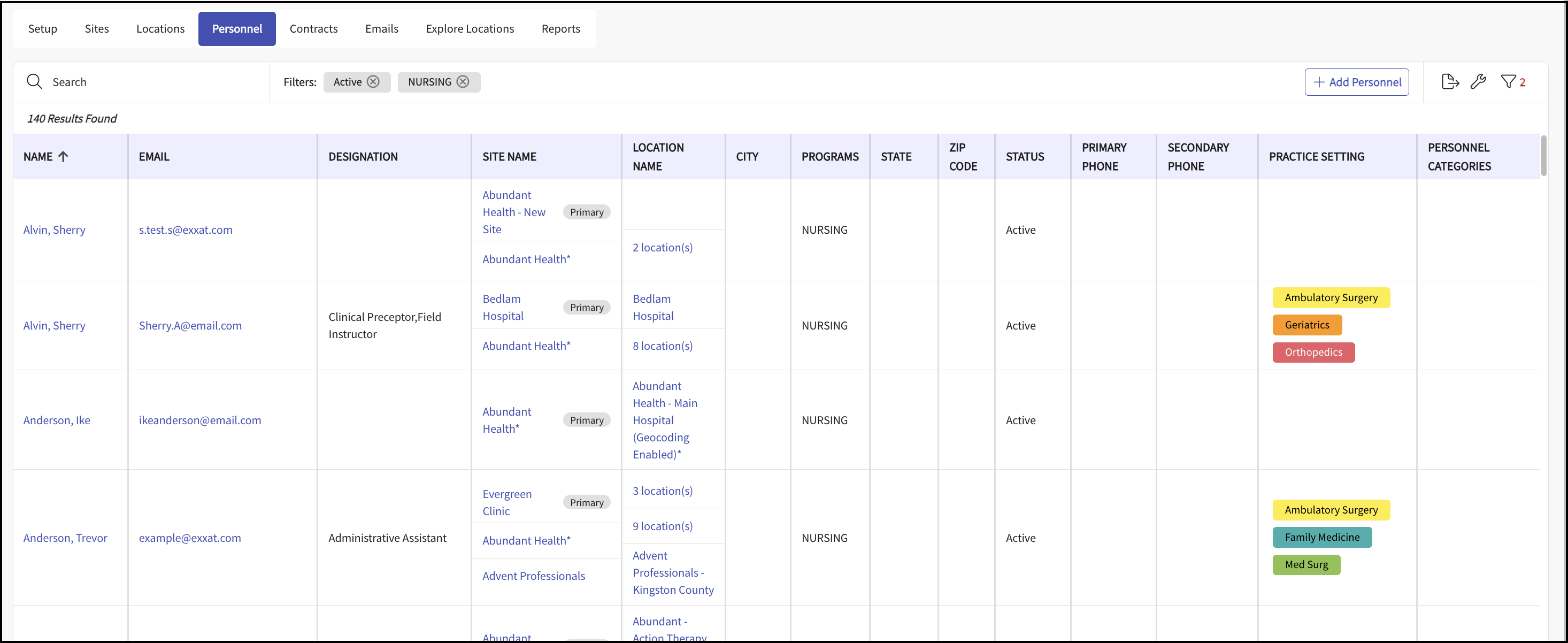Expand the 9 location(s) link
The image size is (1568, 643).
click(662, 526)
